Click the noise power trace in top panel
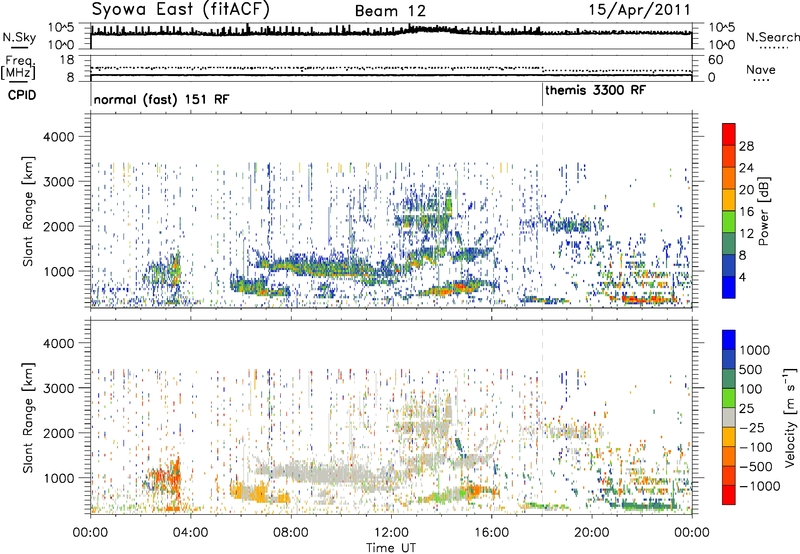The width and height of the screenshot is (800, 554). (x=391, y=33)
